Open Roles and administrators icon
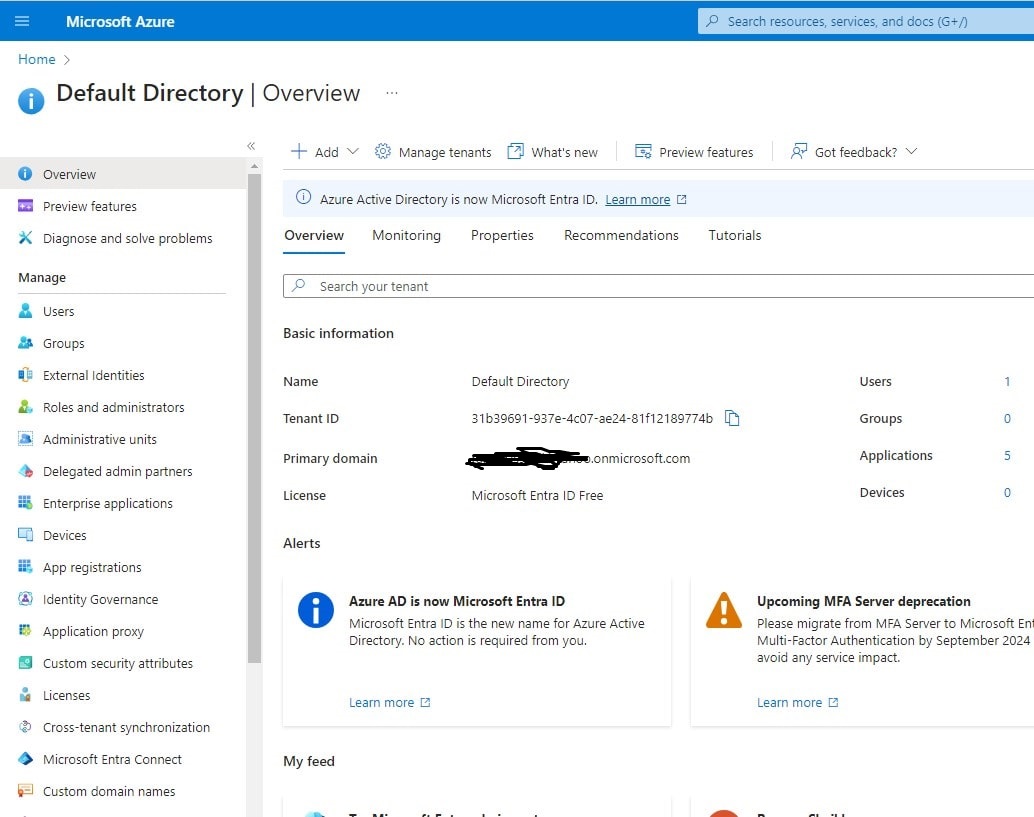The height and width of the screenshot is (817, 1034). point(25,407)
